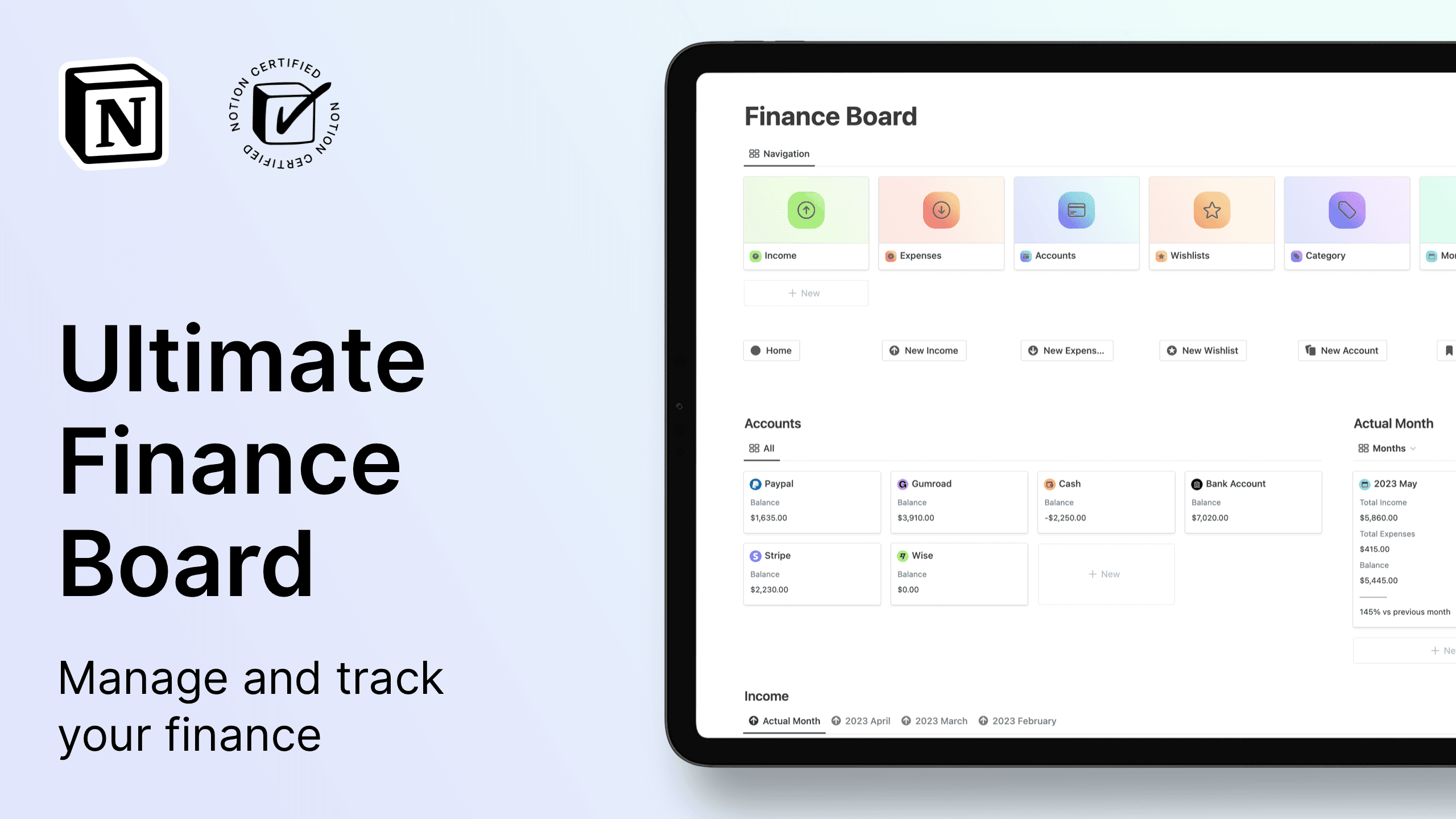Click the Paypal account icon
This screenshot has width=1456, height=819.
[x=756, y=484]
